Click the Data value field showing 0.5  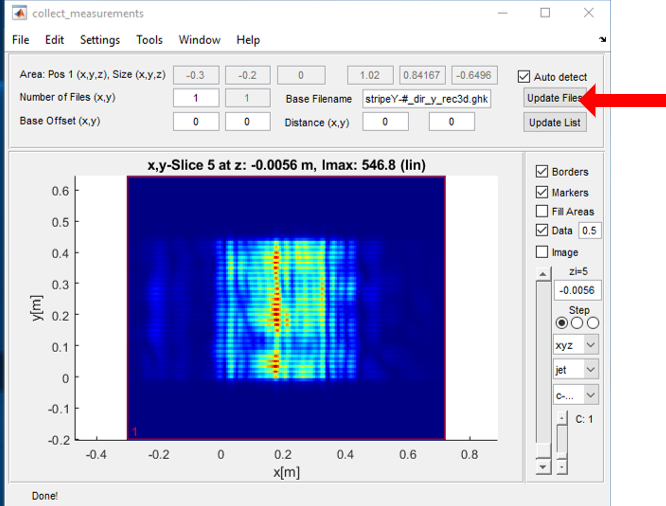590,231
